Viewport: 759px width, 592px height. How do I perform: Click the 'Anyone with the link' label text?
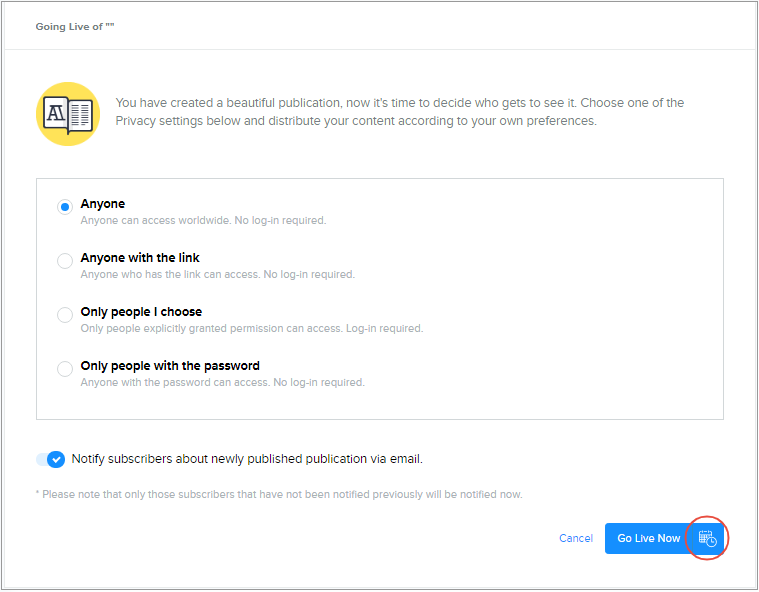click(140, 258)
